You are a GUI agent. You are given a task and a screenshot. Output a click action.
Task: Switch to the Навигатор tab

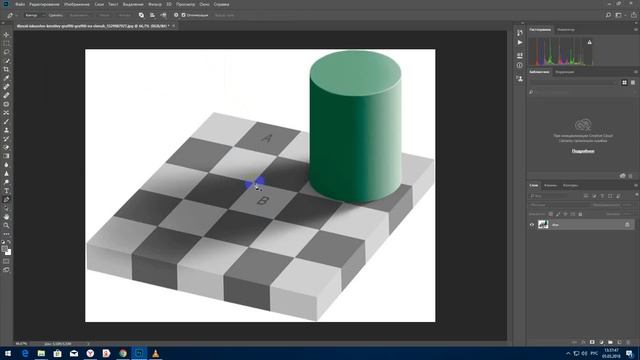566,29
